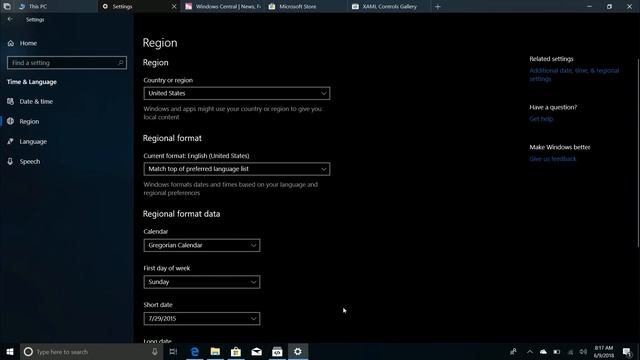Click the volume speaker tray icon
640x360 pixels.
(x=584, y=351)
